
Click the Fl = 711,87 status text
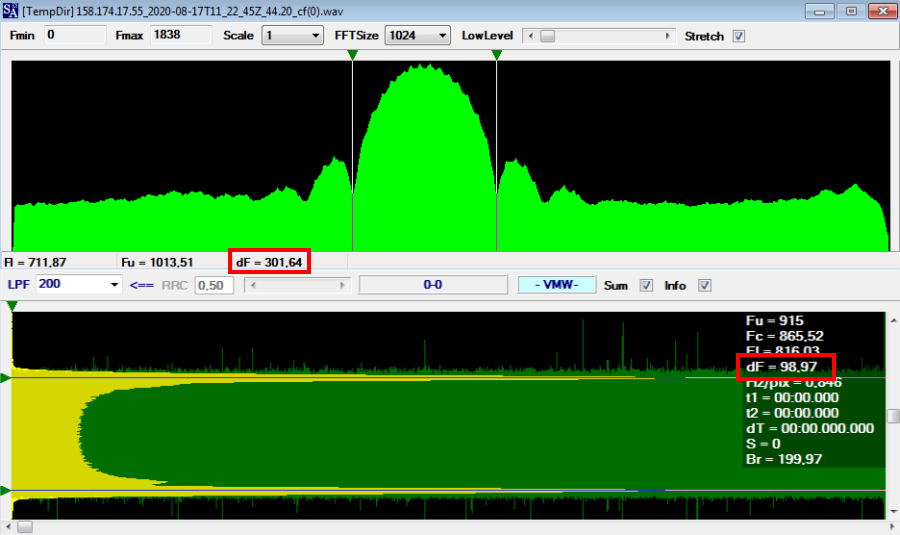(36, 262)
